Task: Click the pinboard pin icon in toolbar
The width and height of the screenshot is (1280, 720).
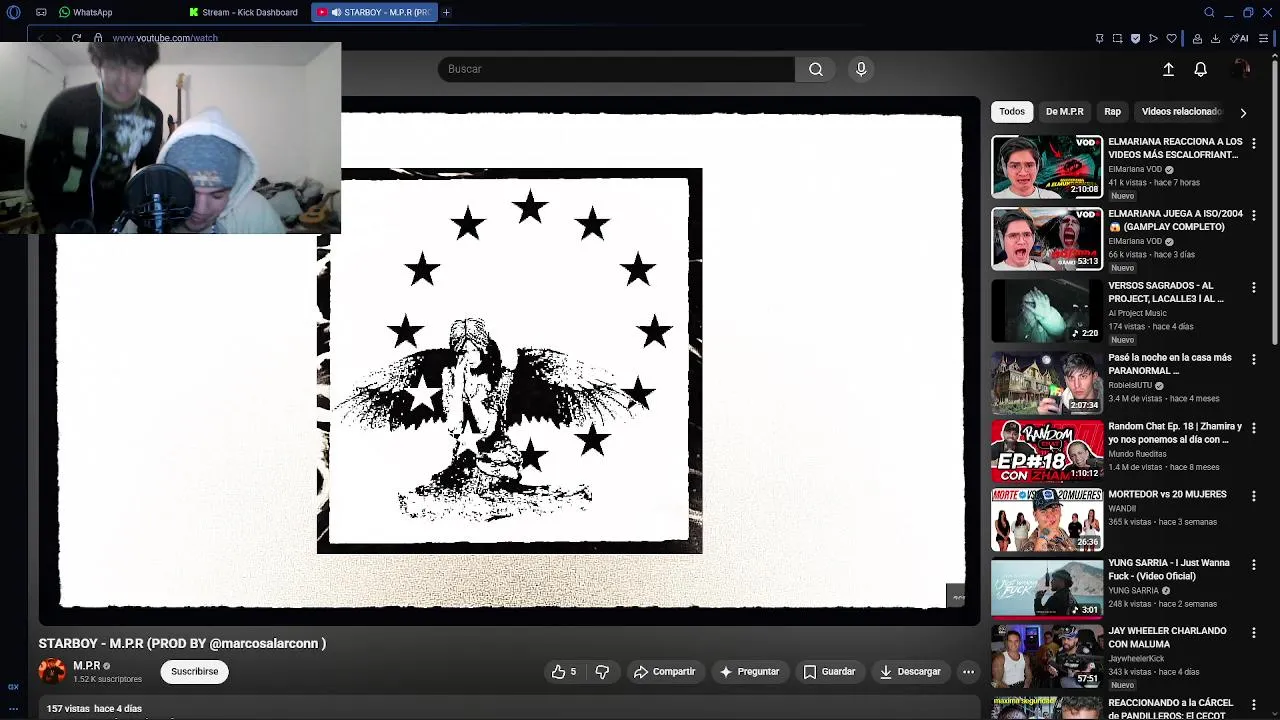Action: [x=1099, y=38]
